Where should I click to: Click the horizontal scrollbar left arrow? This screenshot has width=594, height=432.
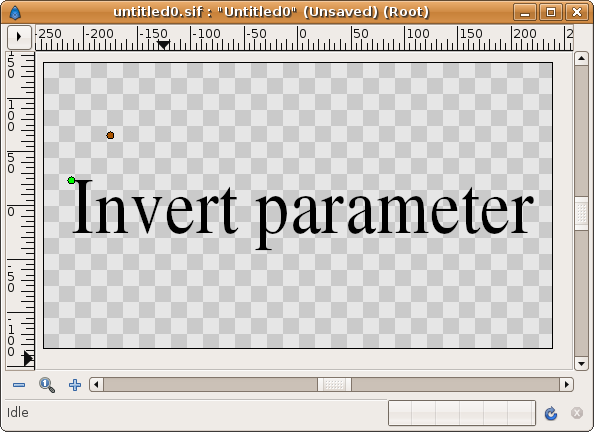tap(96, 385)
